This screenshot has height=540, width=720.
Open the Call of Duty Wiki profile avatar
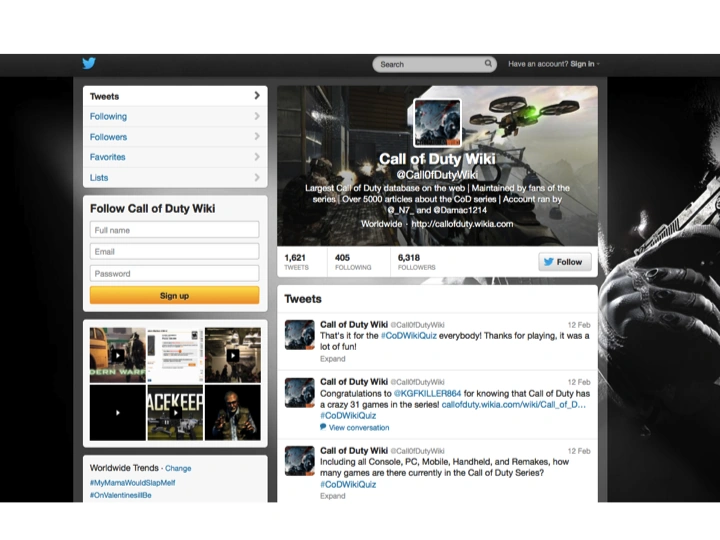(437, 123)
